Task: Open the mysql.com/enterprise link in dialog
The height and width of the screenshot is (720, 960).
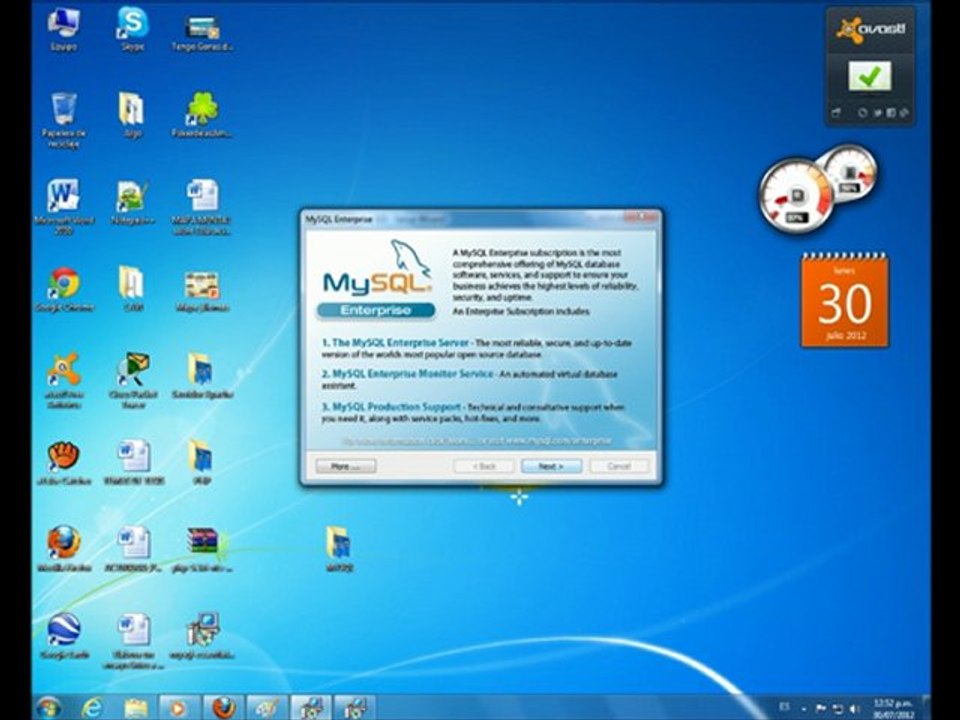Action: pos(557,441)
